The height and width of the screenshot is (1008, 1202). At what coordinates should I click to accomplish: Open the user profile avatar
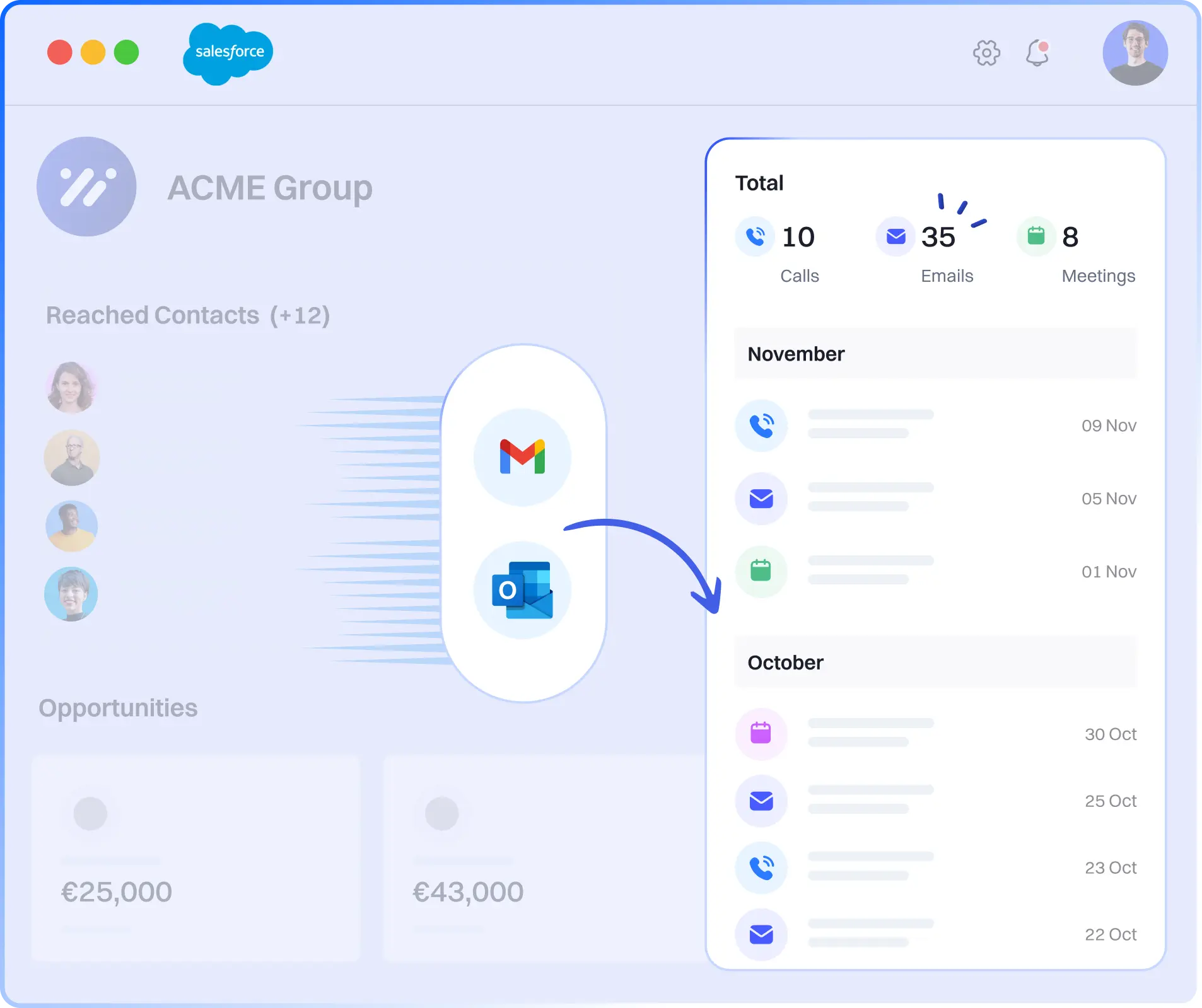[x=1135, y=53]
